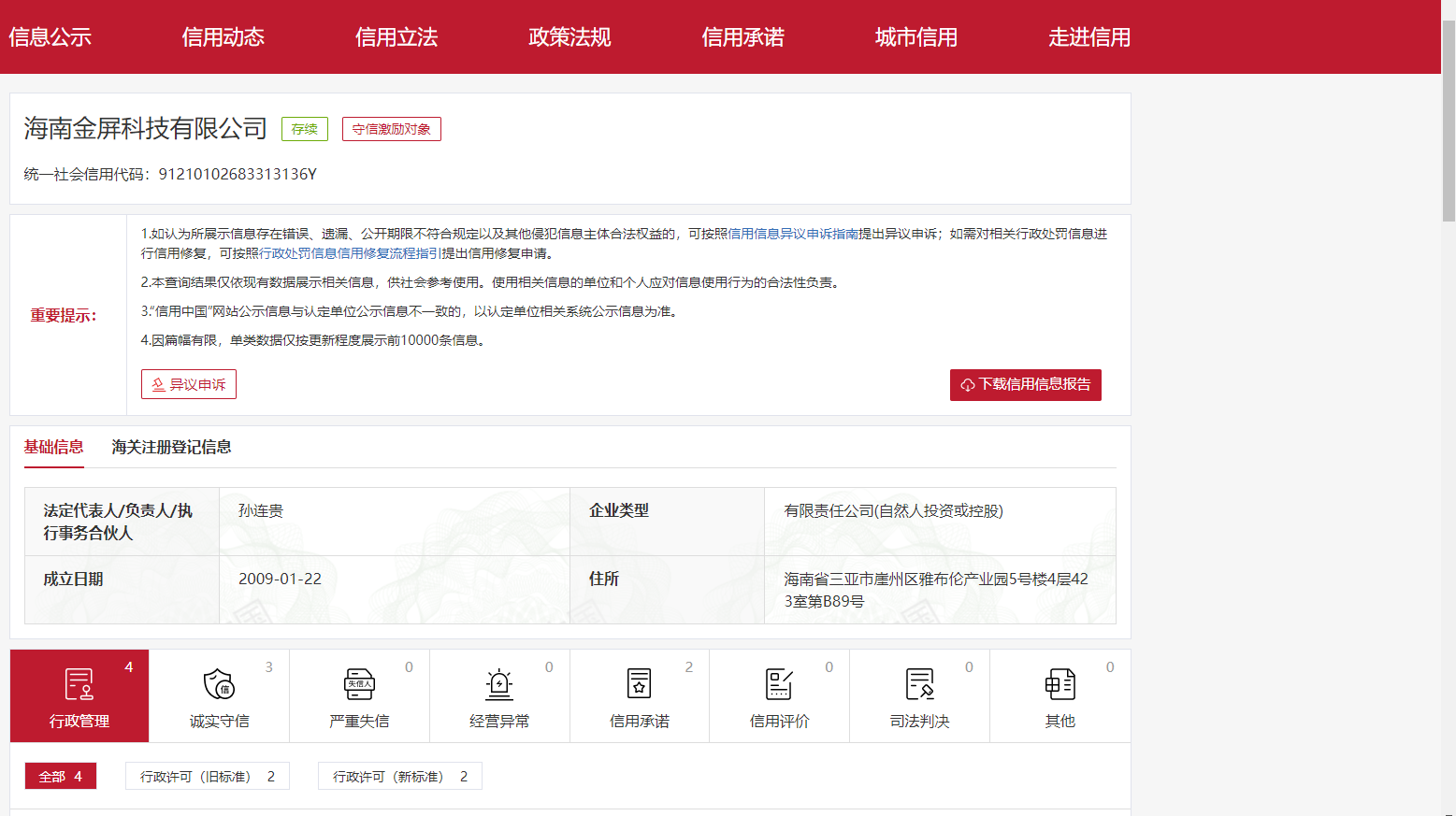Open the 经营异常 alarm icon
The image size is (1456, 816).
pyautogui.click(x=499, y=684)
